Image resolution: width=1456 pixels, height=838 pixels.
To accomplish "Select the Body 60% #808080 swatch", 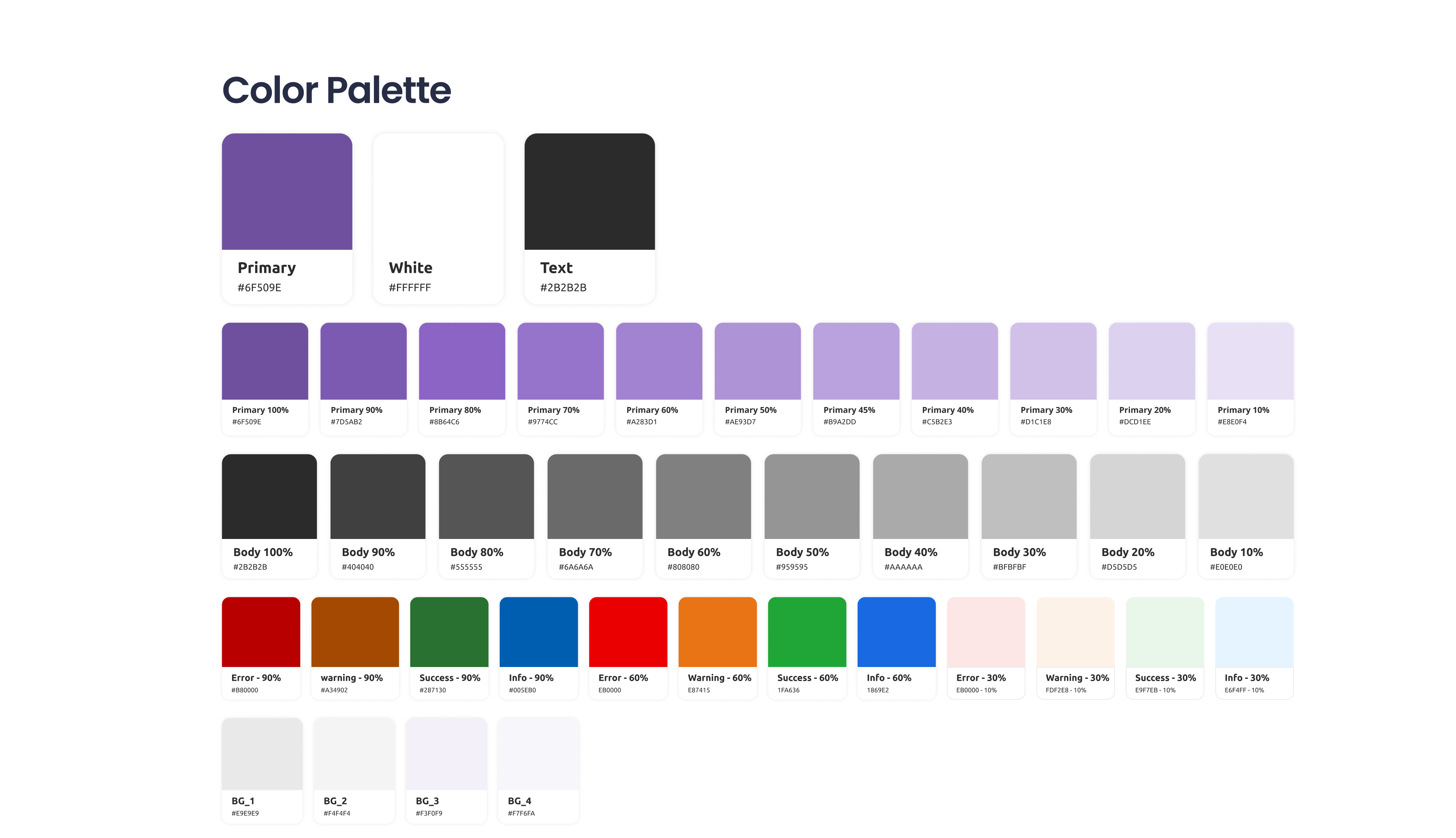I will point(703,496).
